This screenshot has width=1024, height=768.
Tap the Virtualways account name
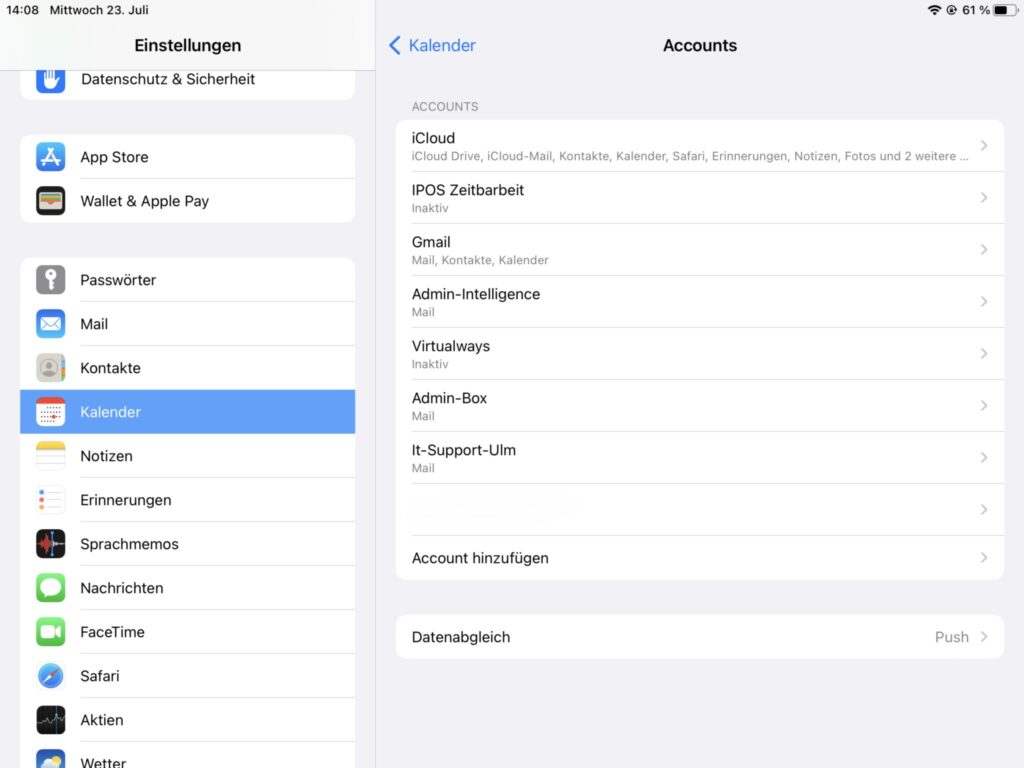pyautogui.click(x=451, y=346)
